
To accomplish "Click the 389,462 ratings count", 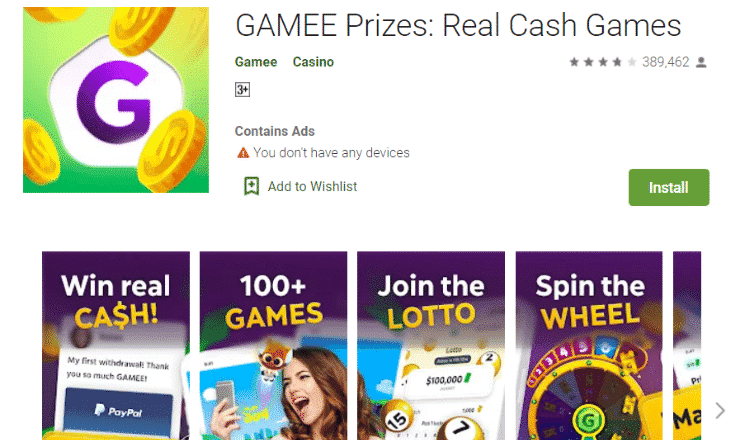I will pyautogui.click(x=665, y=62).
